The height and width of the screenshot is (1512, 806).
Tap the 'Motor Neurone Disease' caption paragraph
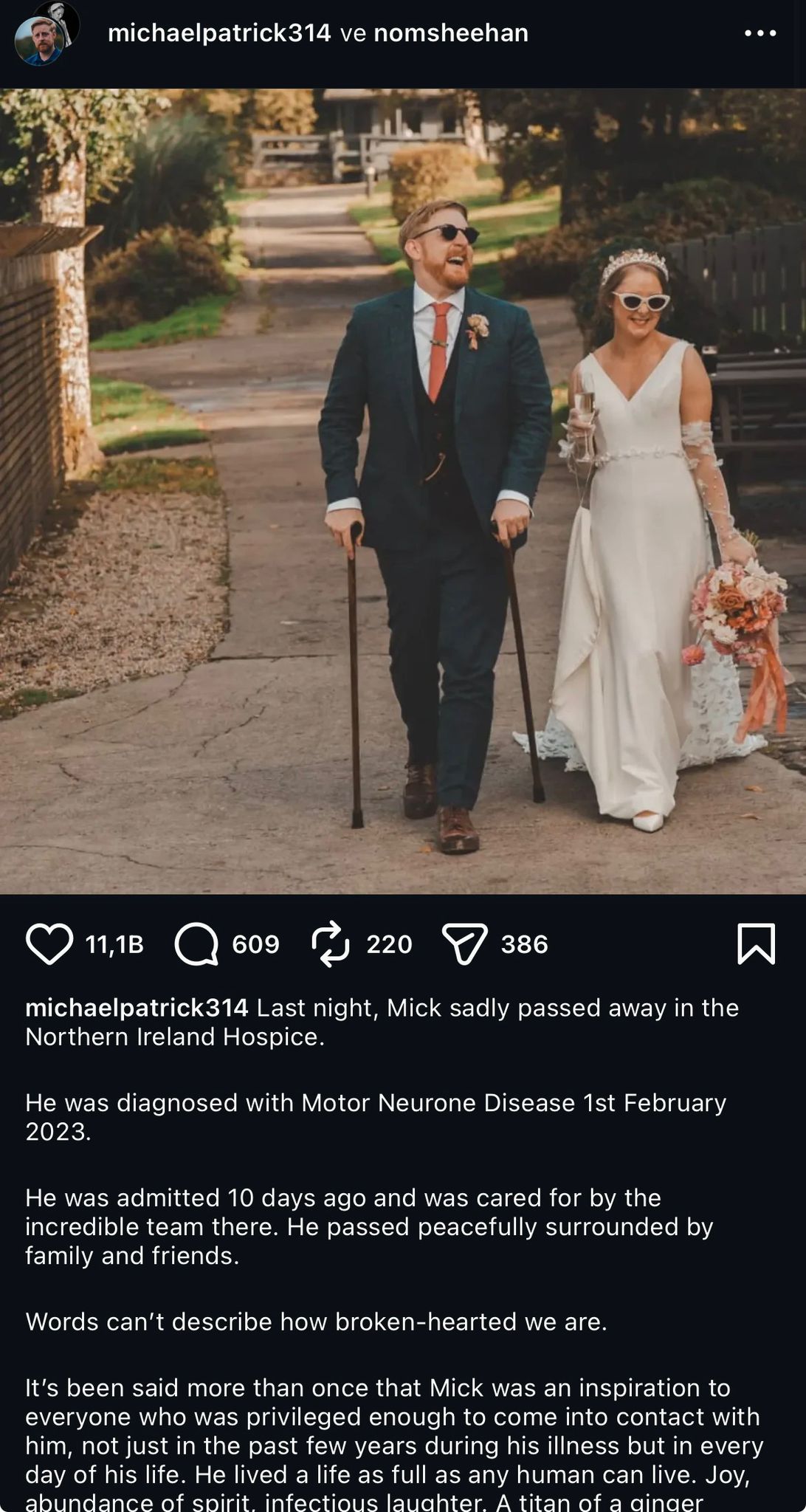pyautogui.click(x=376, y=1117)
